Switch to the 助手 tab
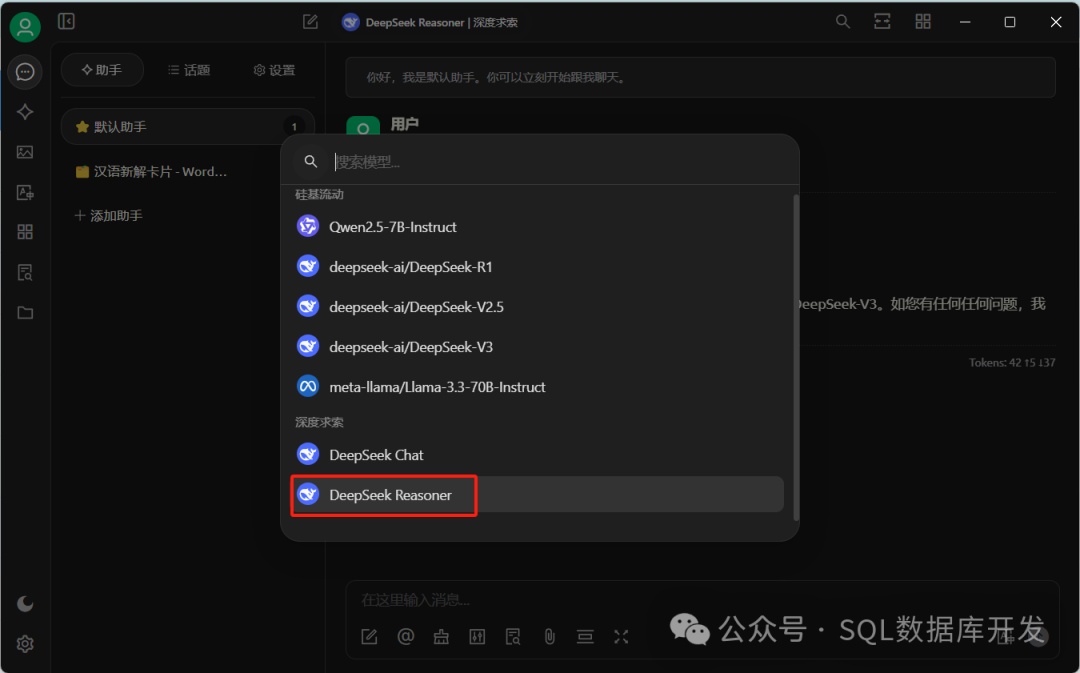The width and height of the screenshot is (1080, 673). 102,70
